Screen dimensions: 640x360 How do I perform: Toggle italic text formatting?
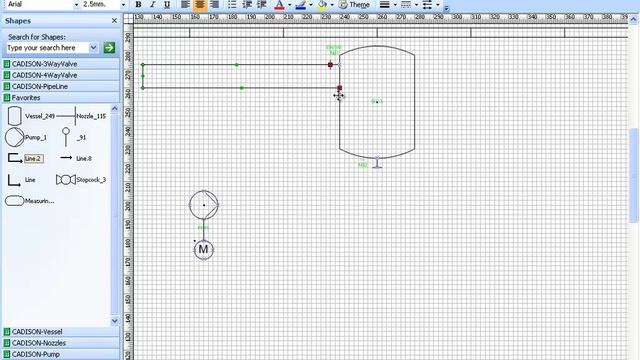pyautogui.click(x=153, y=4)
